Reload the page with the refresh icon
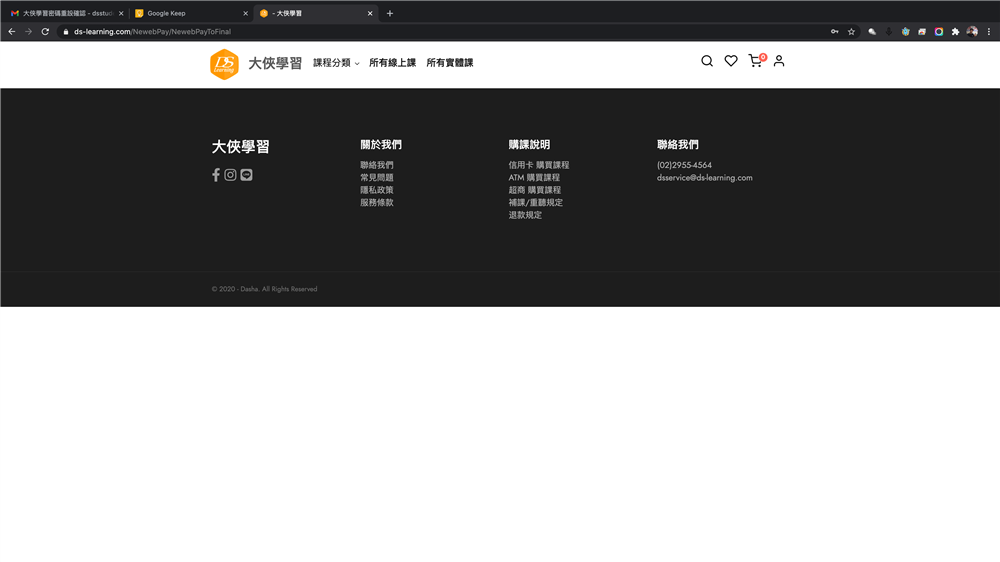The image size is (1000, 562). 45,32
